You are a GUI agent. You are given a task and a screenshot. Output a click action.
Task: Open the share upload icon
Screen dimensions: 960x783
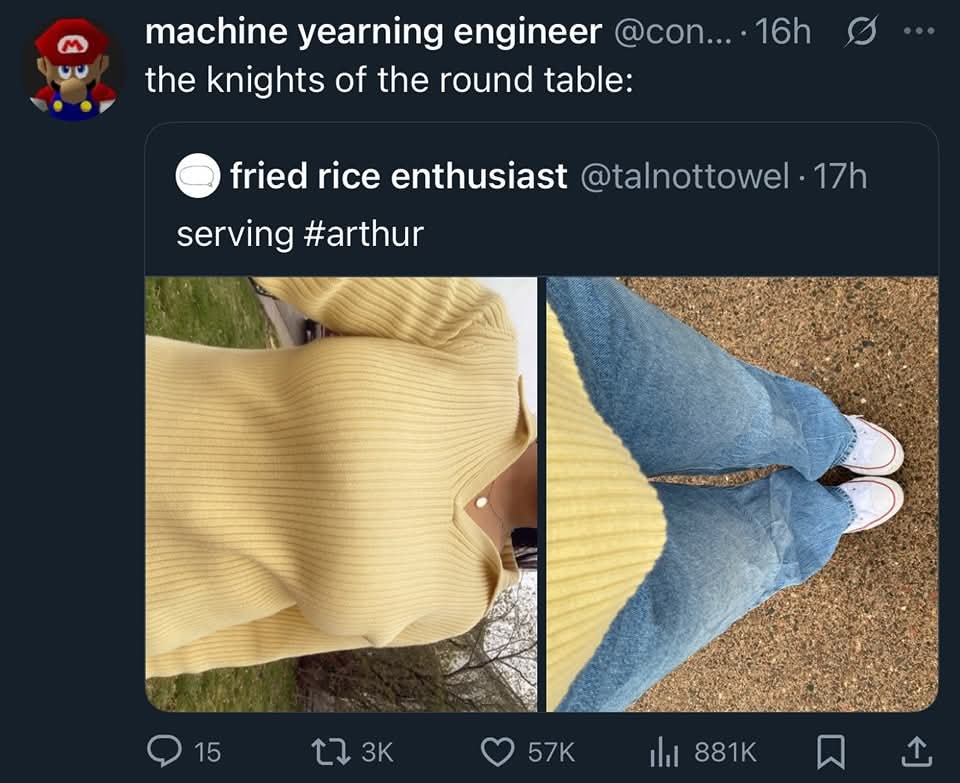[x=917, y=752]
